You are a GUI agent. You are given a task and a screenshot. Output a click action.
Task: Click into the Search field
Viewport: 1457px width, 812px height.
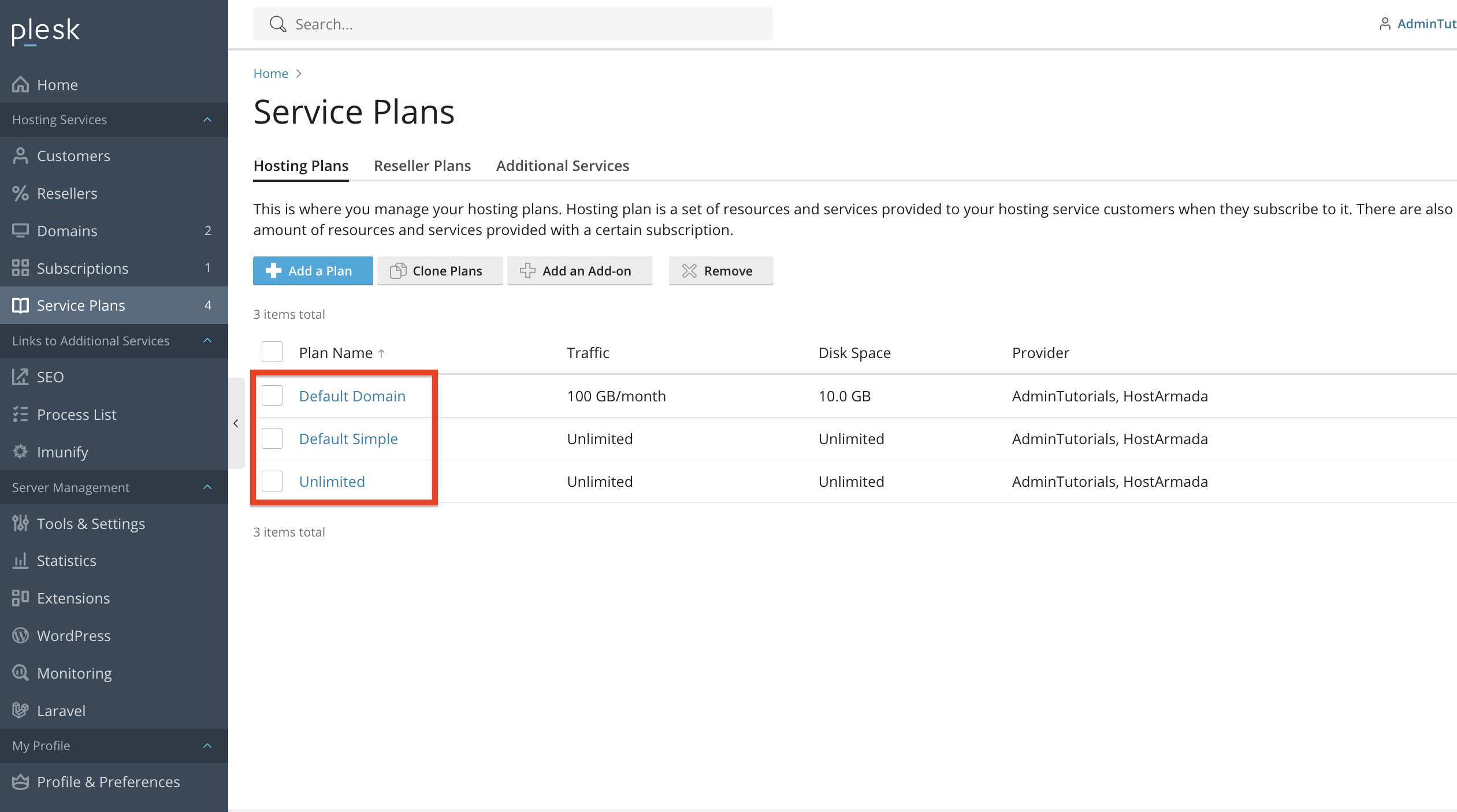coord(520,24)
